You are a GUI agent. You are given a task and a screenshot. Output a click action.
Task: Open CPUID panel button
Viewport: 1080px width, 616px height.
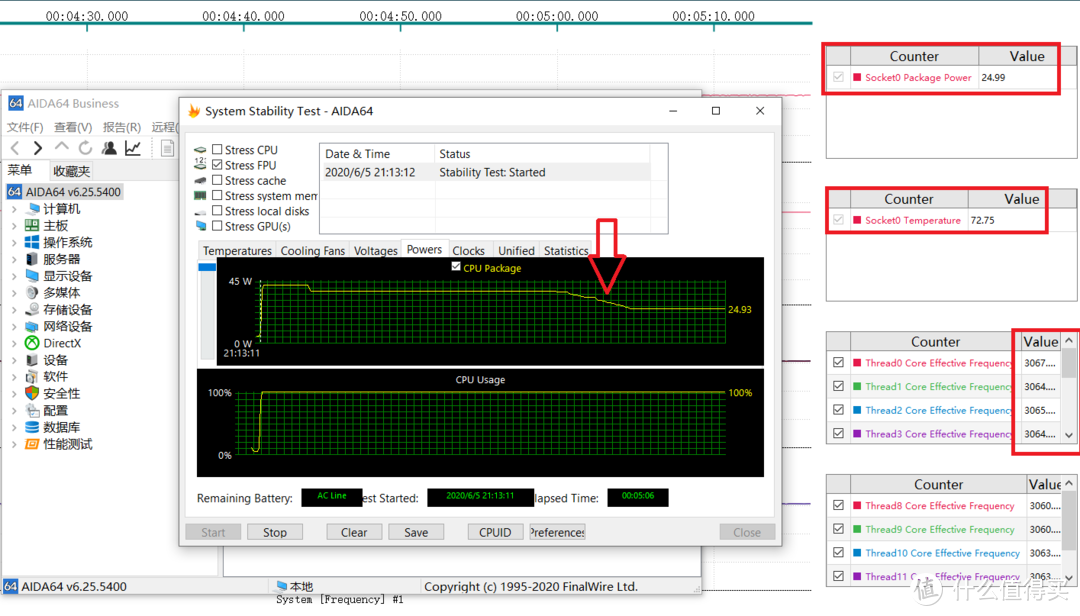(495, 532)
